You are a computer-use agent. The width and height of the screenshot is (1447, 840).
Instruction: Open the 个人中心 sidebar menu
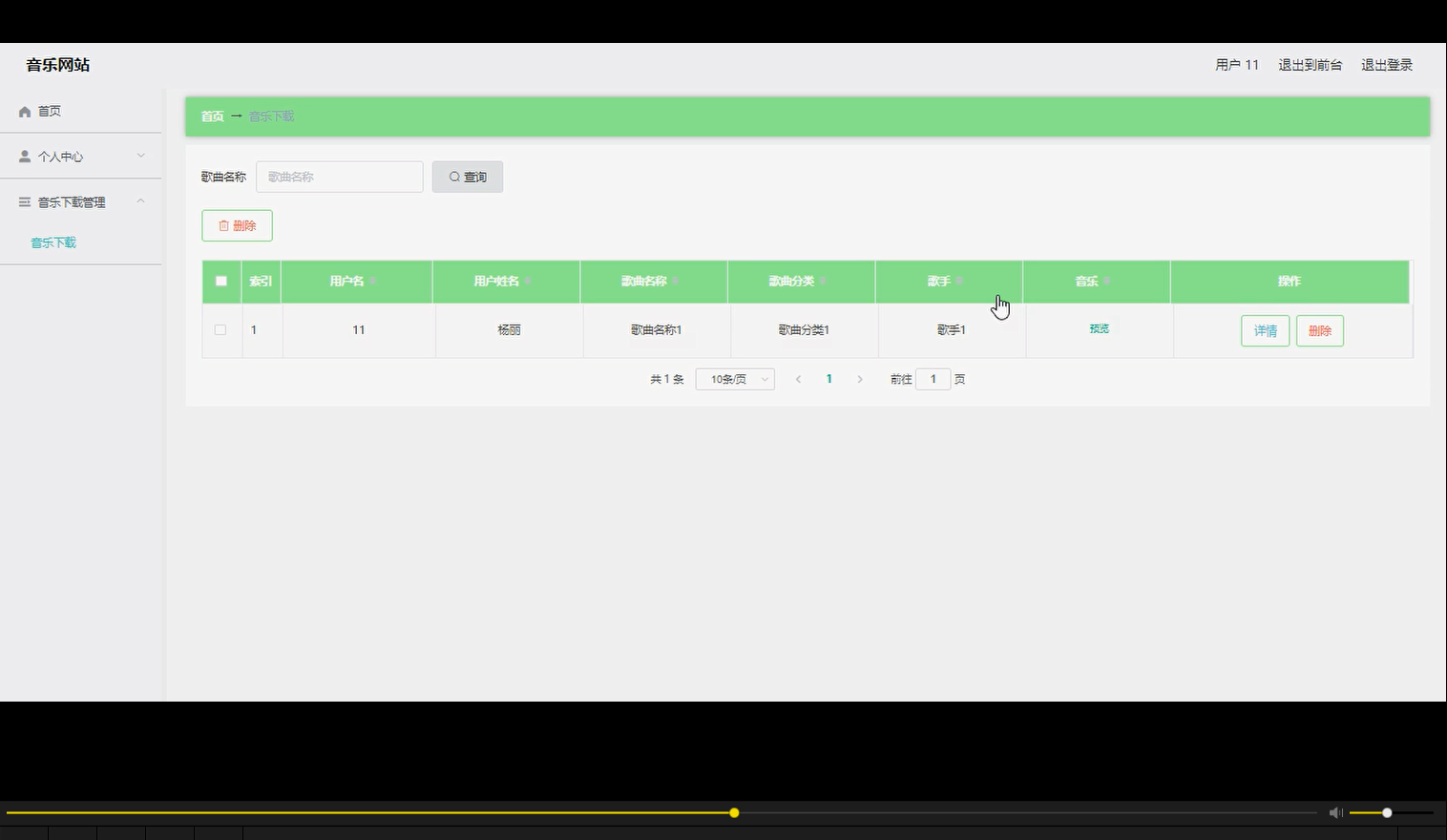coord(81,156)
